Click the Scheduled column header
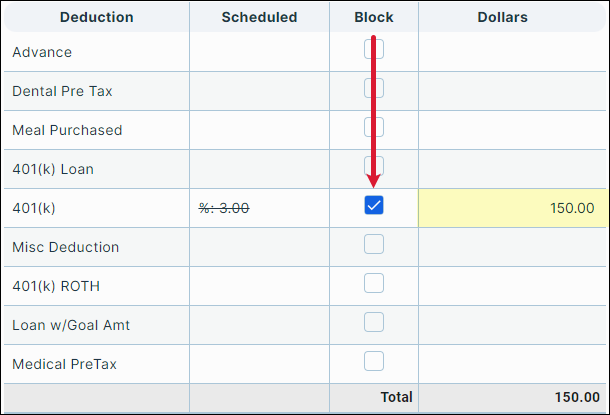 259,17
